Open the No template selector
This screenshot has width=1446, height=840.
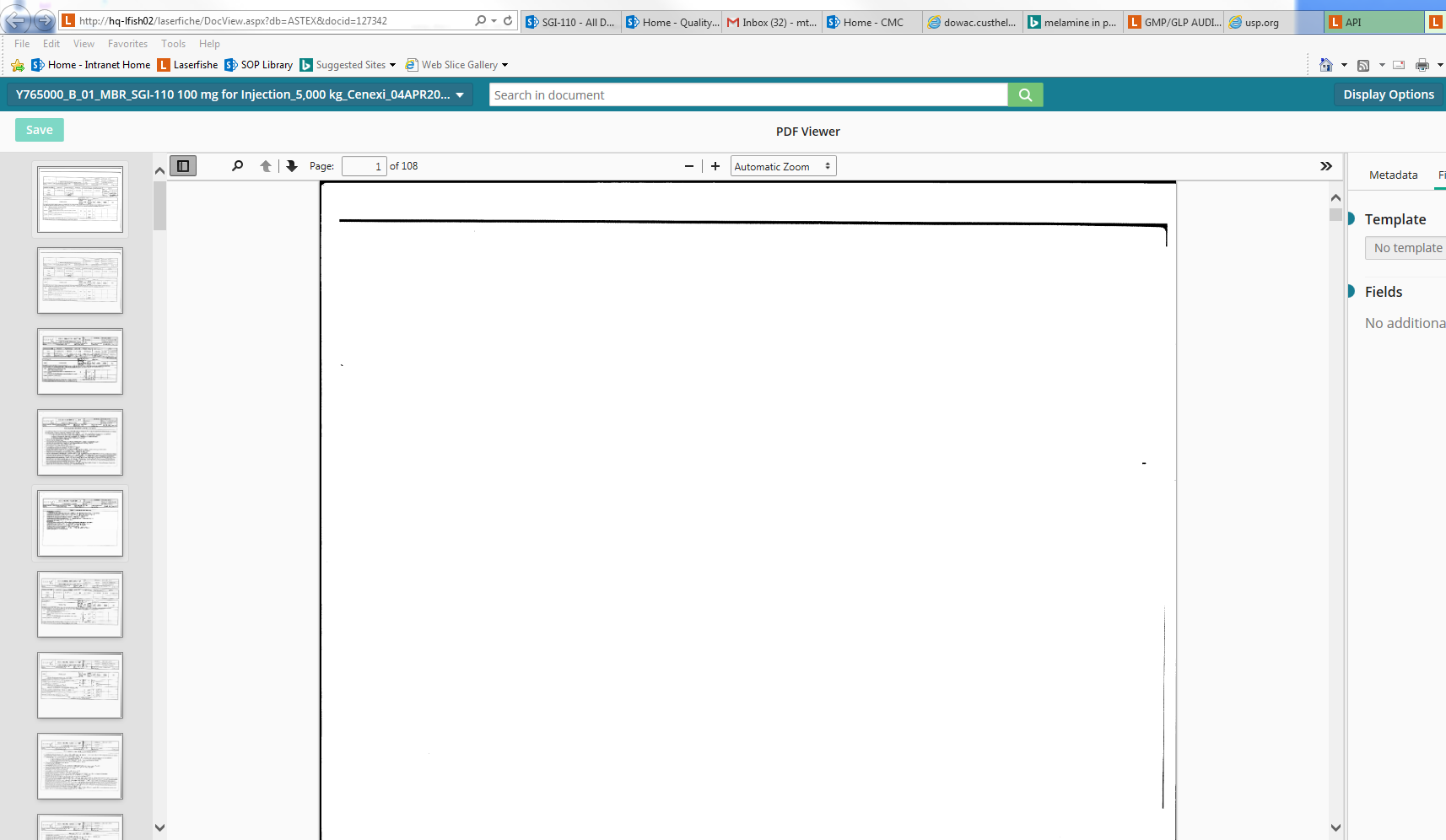tap(1406, 248)
